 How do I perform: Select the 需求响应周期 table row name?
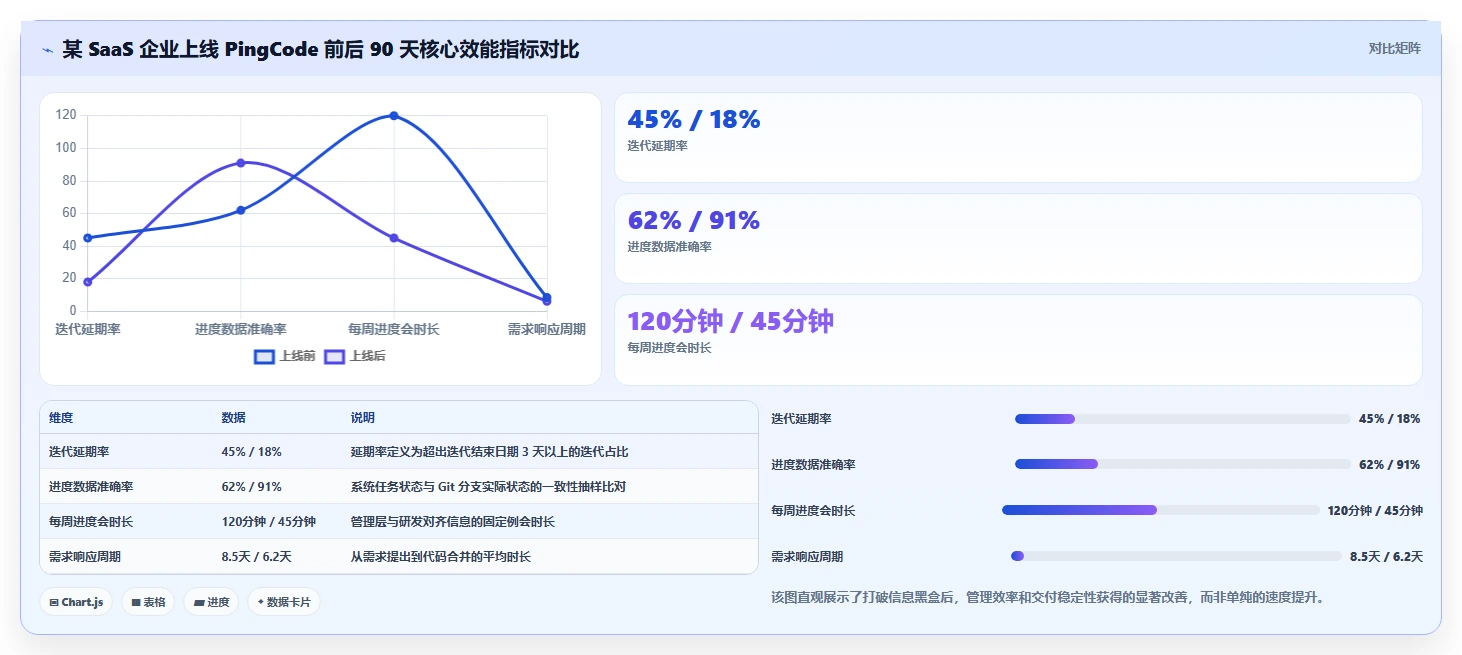(x=85, y=557)
